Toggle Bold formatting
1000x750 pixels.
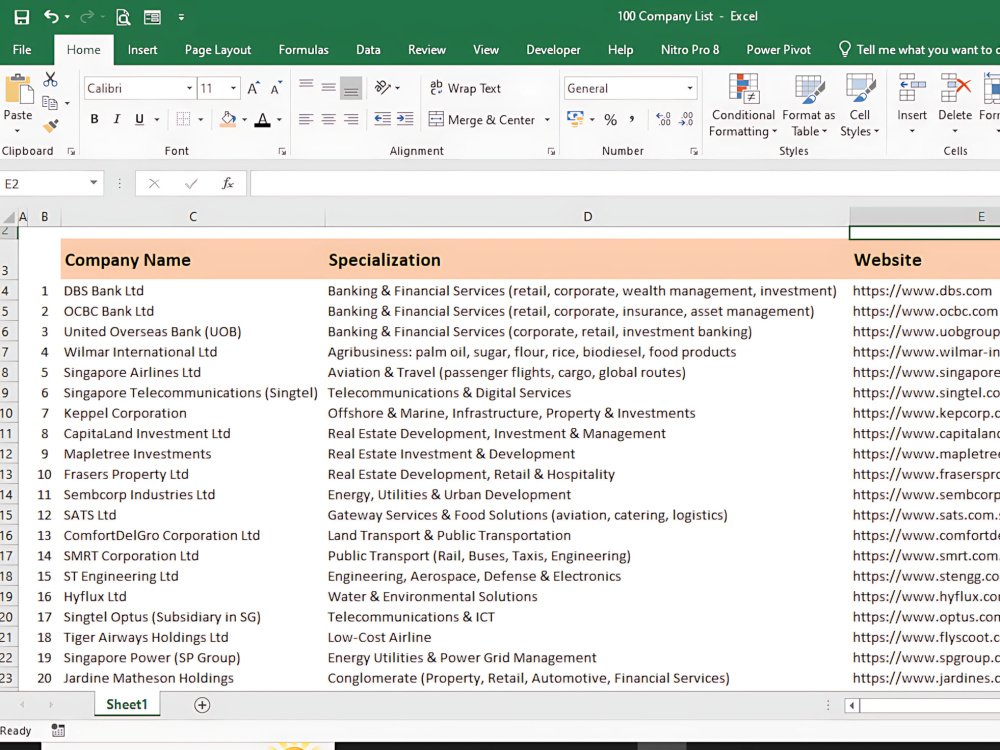[94, 119]
